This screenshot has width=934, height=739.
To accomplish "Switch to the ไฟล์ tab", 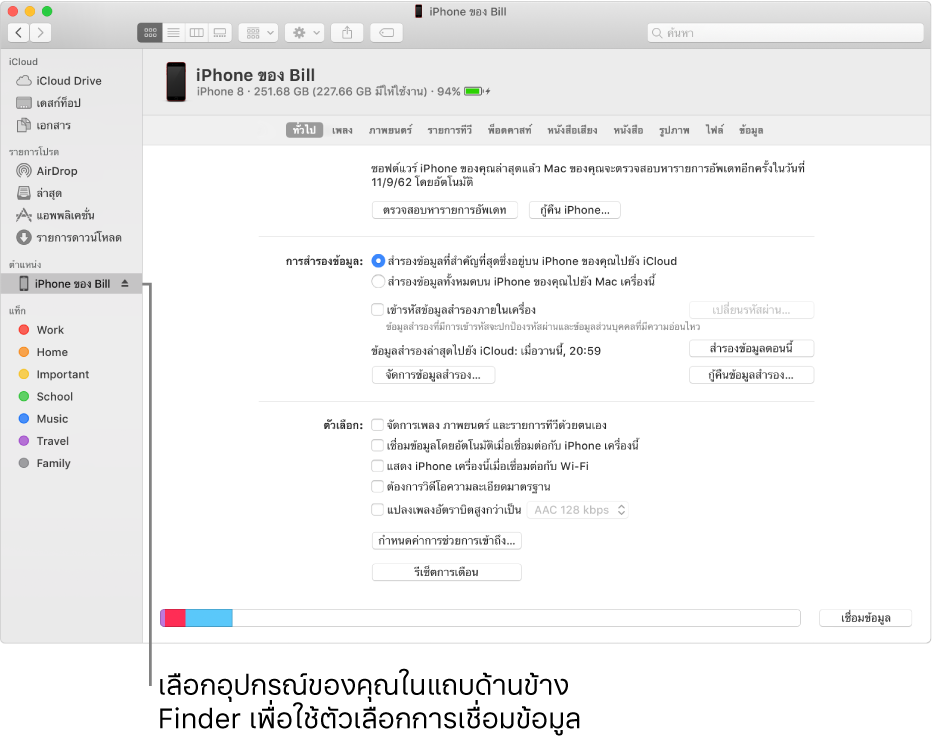I will tap(714, 130).
